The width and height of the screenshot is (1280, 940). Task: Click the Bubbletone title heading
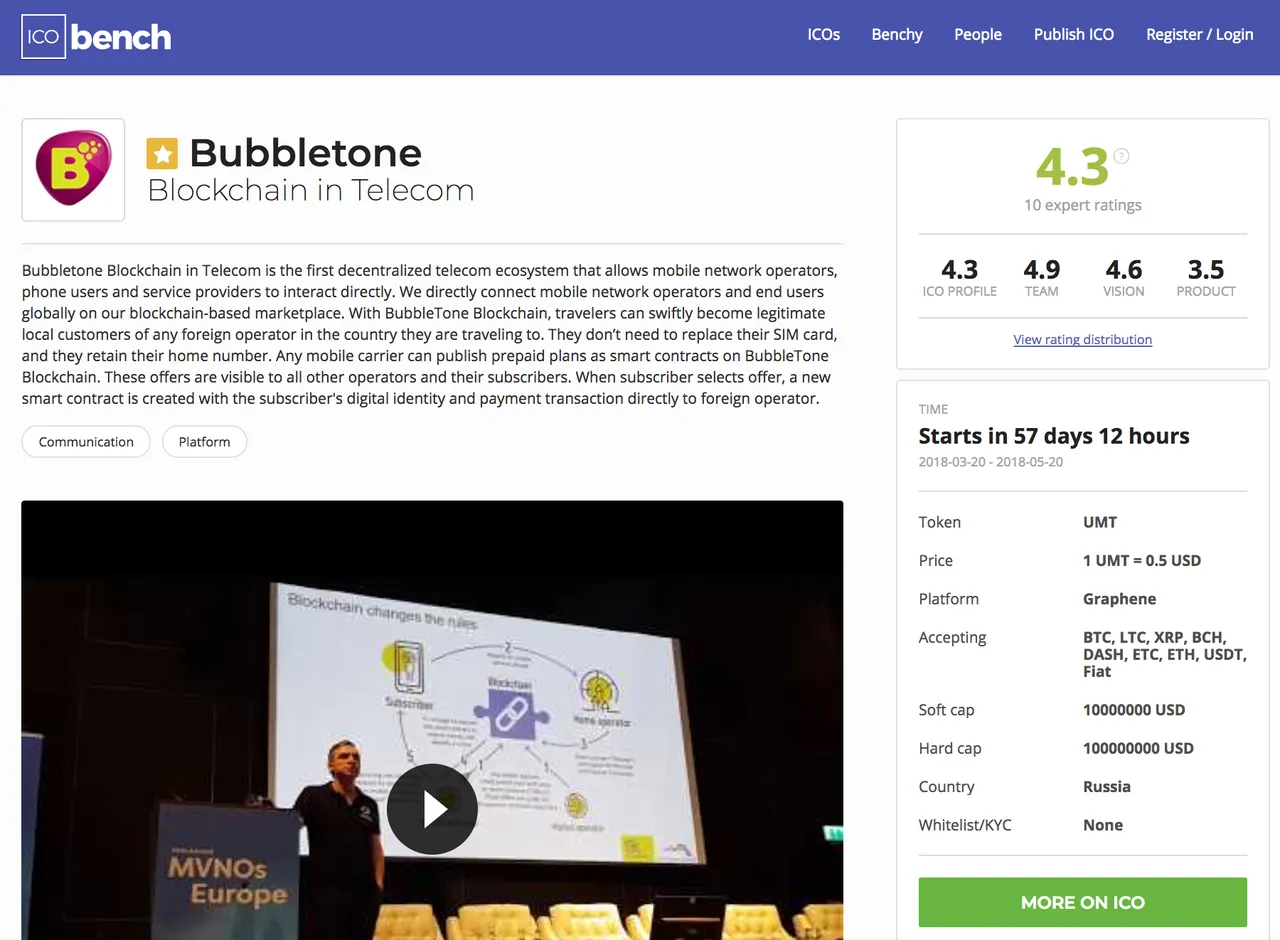pos(305,153)
